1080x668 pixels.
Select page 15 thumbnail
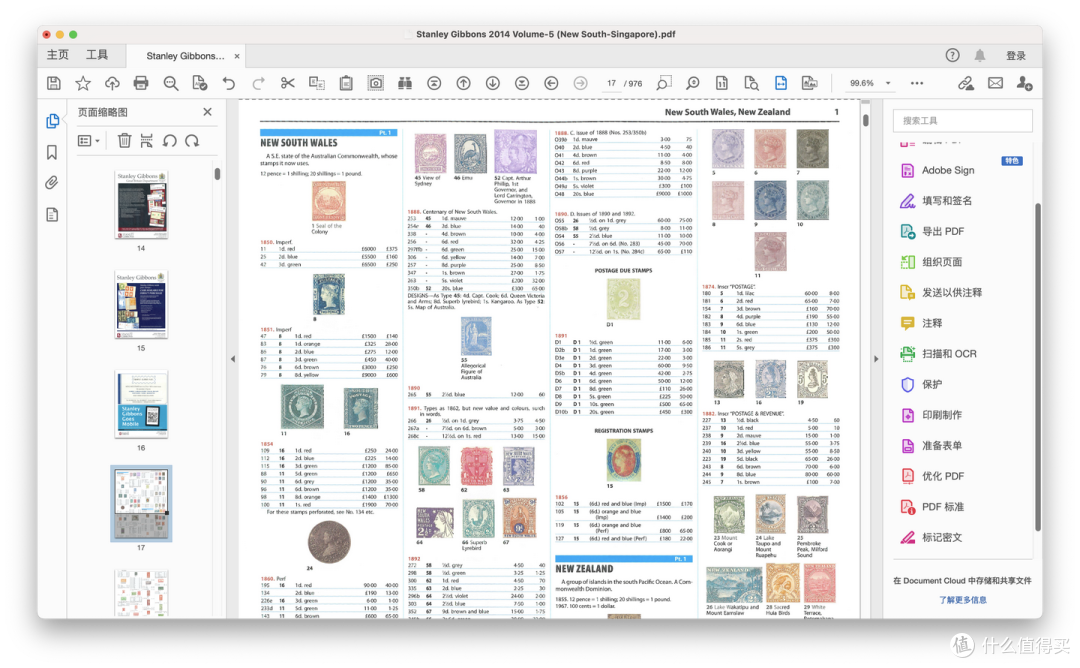point(141,304)
